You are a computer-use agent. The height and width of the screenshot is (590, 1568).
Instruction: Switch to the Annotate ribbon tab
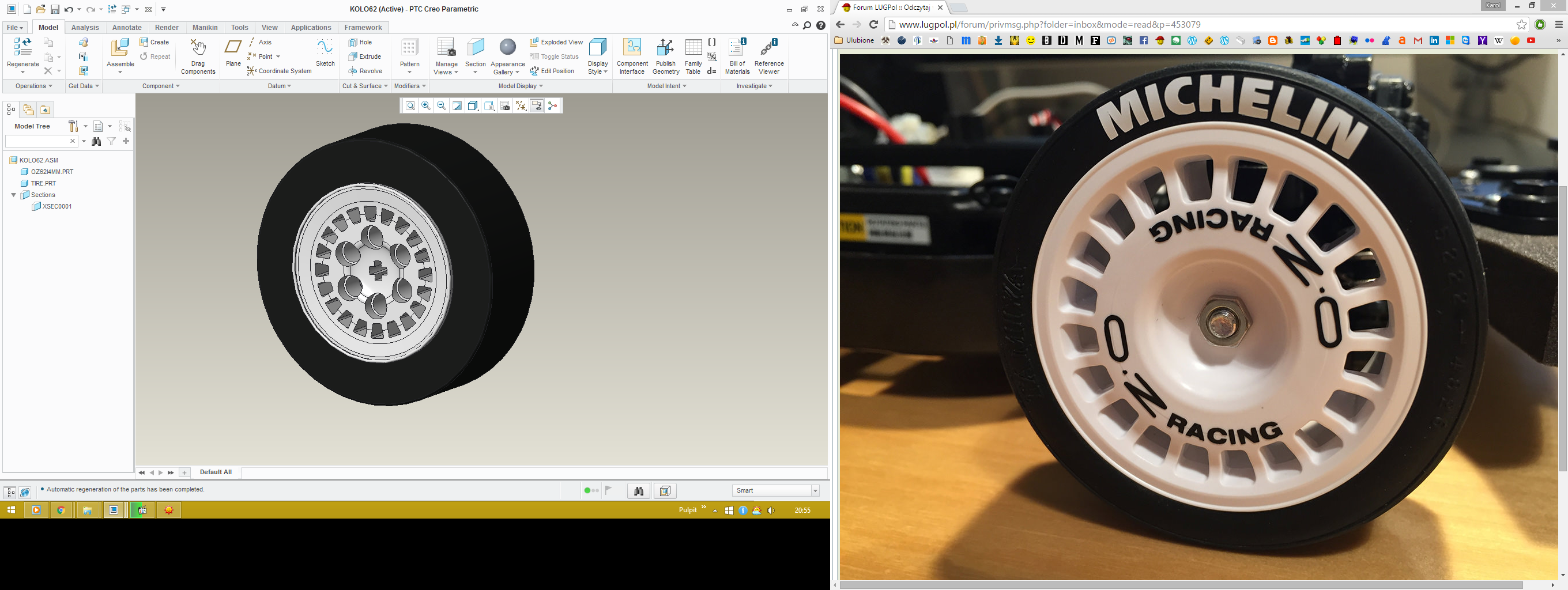[127, 28]
